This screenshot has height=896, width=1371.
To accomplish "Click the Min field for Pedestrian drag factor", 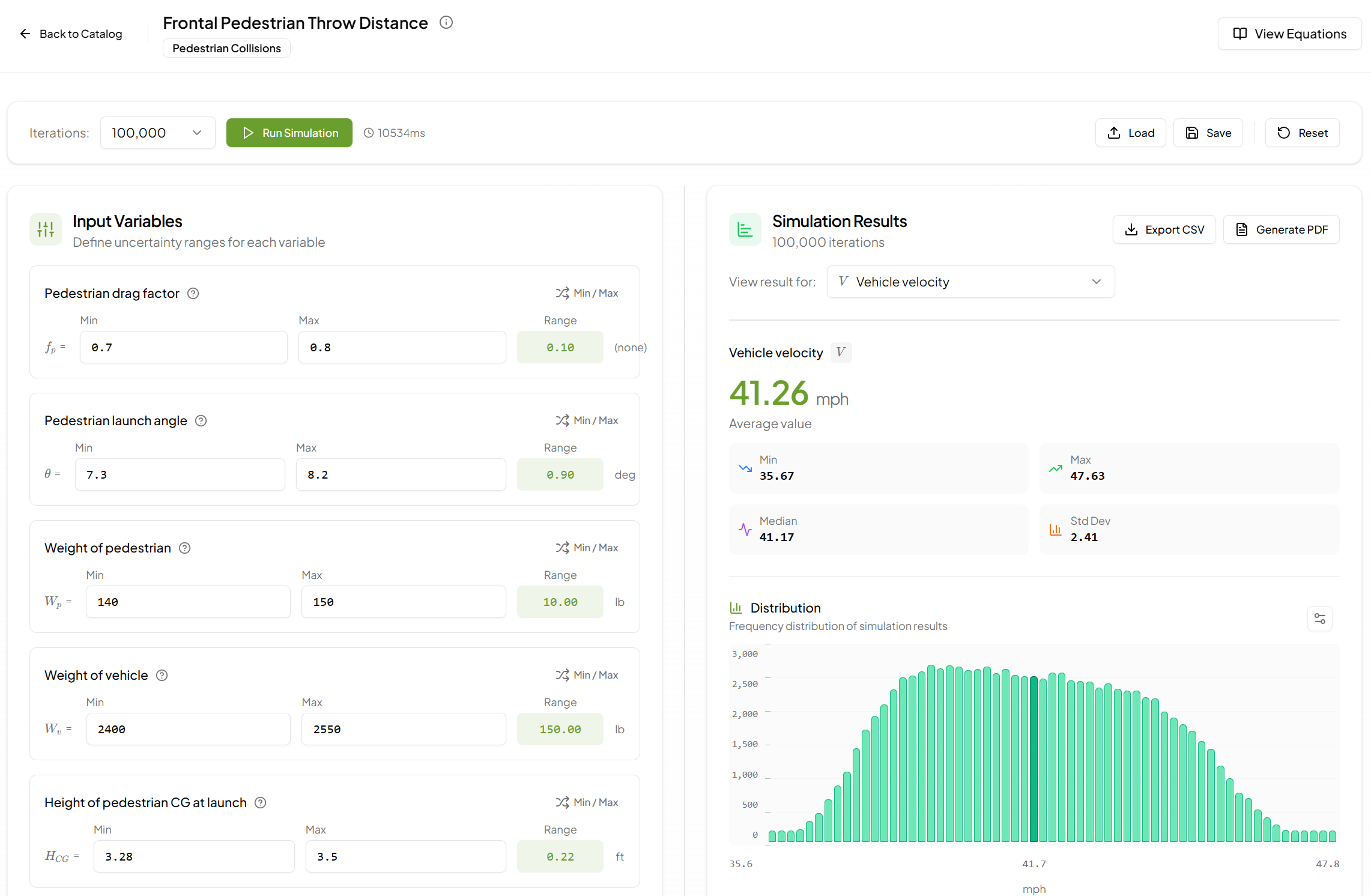I will (183, 347).
